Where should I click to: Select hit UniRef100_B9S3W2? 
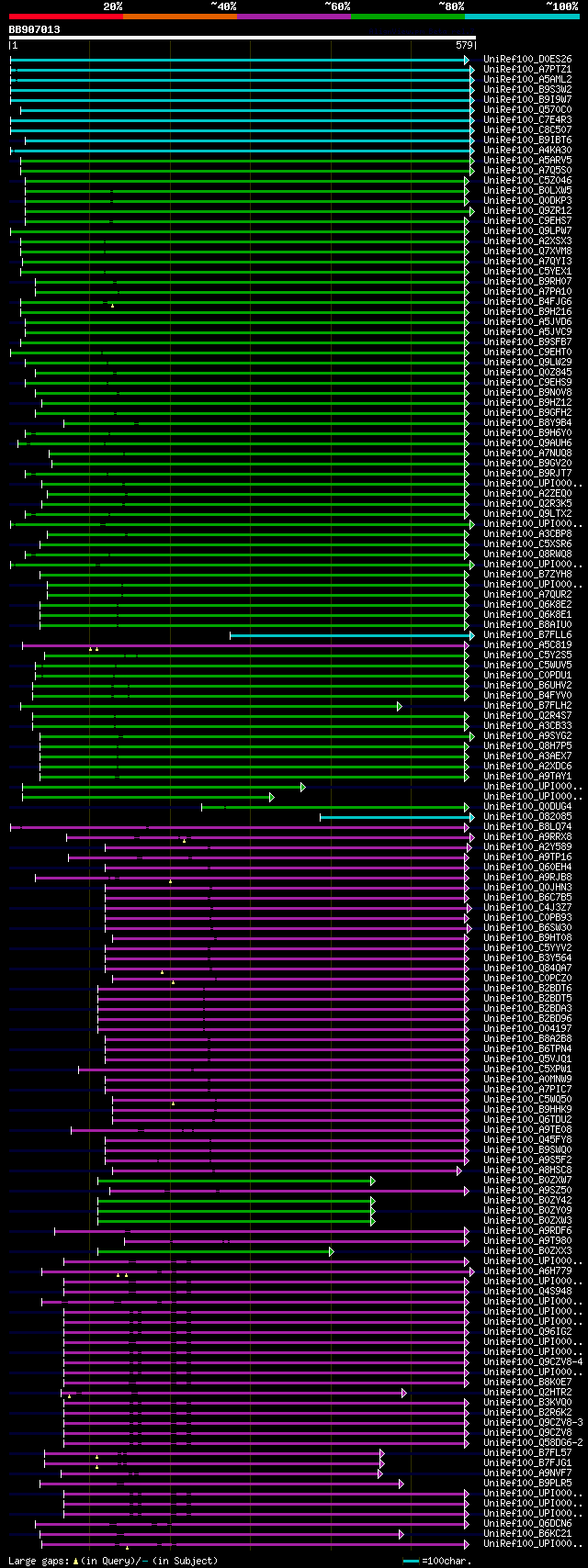[x=527, y=90]
